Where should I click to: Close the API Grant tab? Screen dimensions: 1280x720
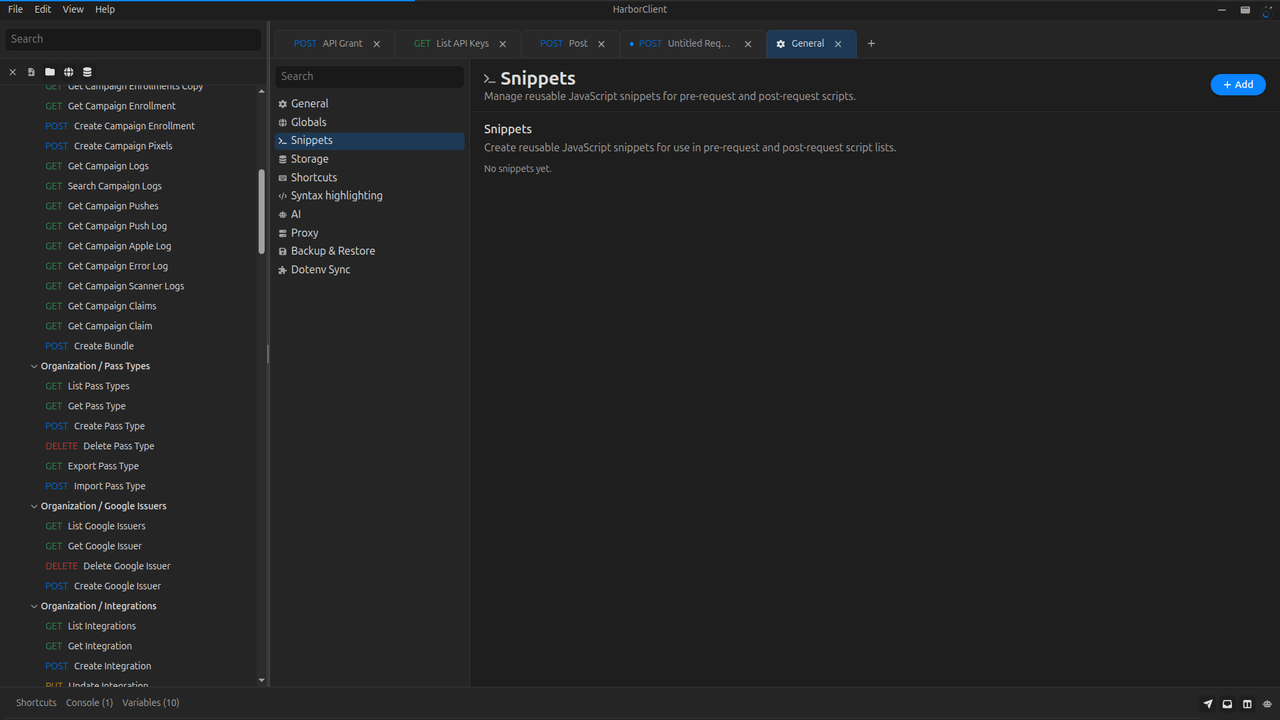[x=377, y=44]
